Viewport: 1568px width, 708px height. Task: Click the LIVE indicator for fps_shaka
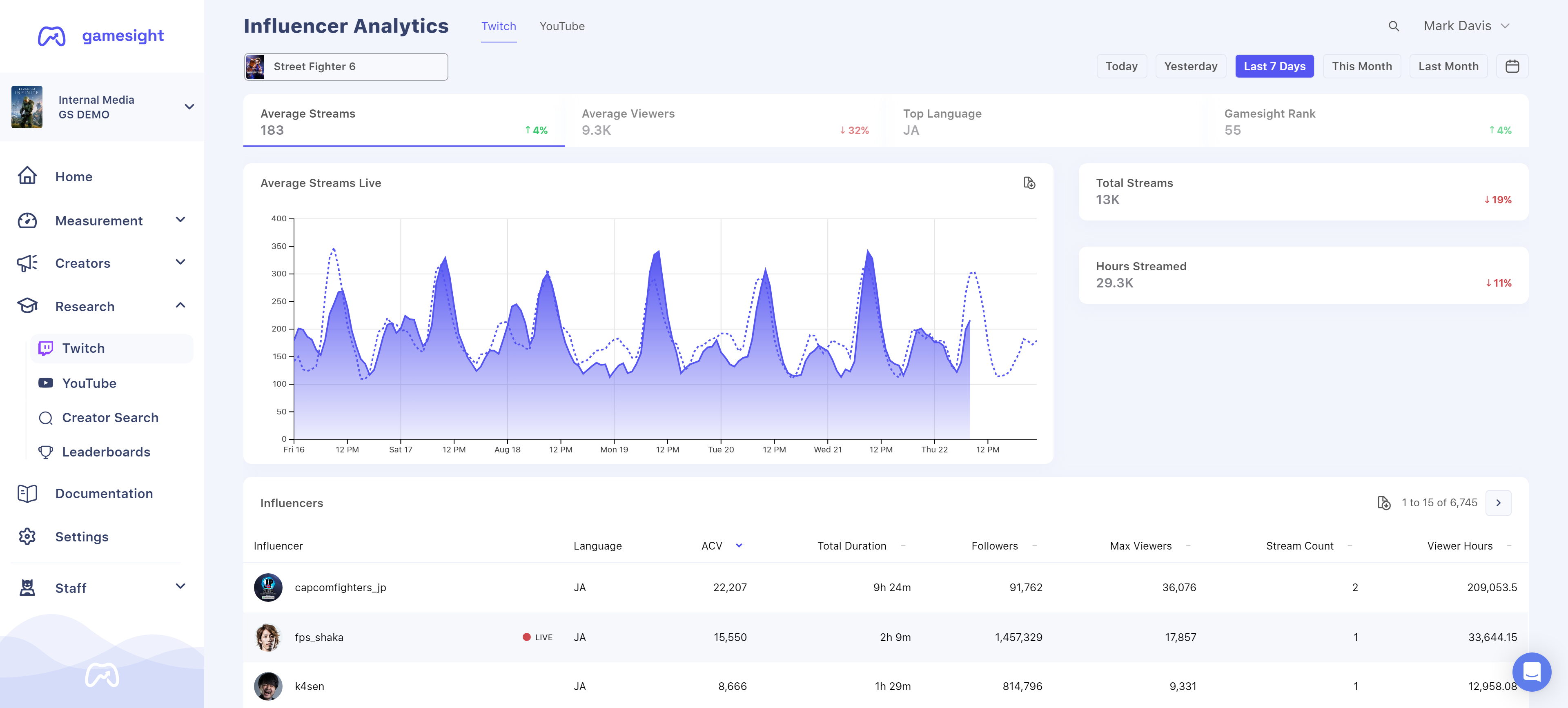click(x=537, y=637)
